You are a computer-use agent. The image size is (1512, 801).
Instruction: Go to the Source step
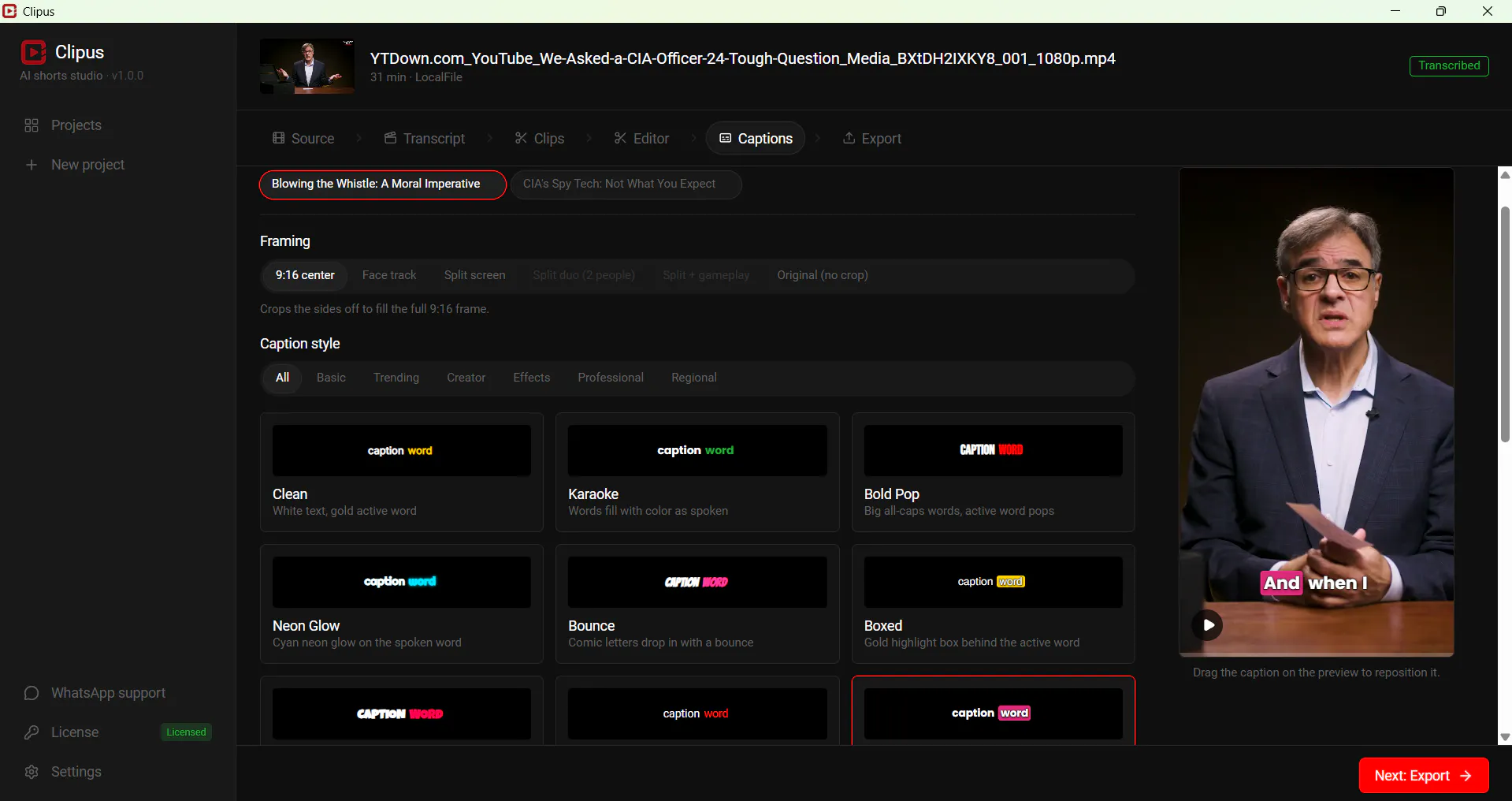303,138
